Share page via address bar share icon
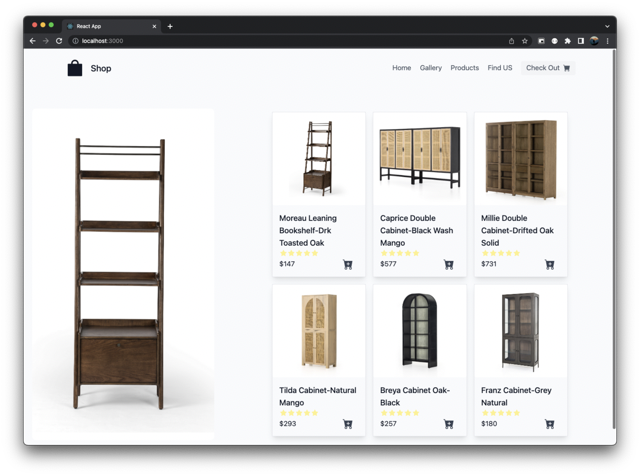The width and height of the screenshot is (640, 476). click(511, 41)
